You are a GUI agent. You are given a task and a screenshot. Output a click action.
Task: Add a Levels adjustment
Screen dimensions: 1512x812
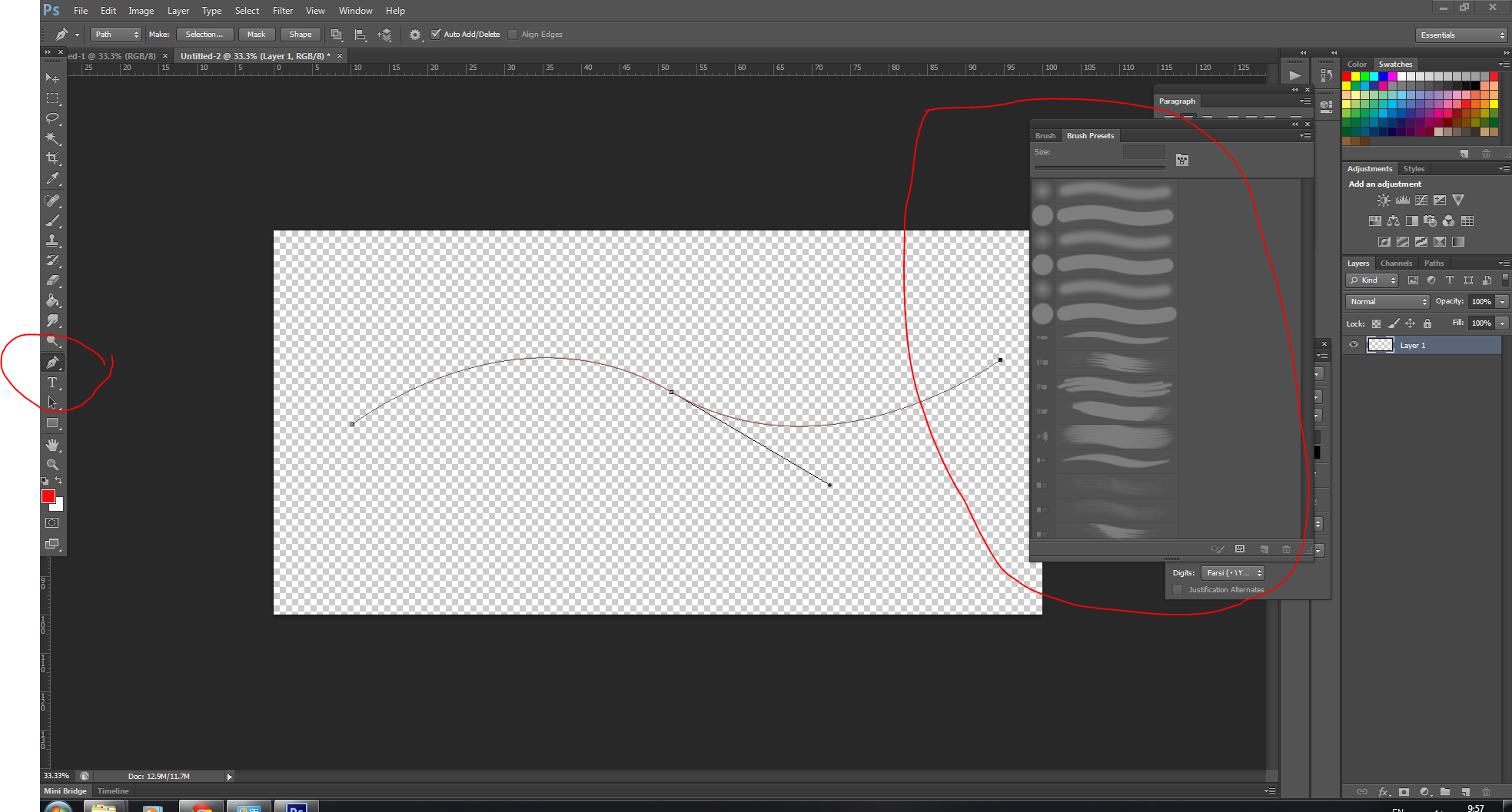click(x=1403, y=201)
